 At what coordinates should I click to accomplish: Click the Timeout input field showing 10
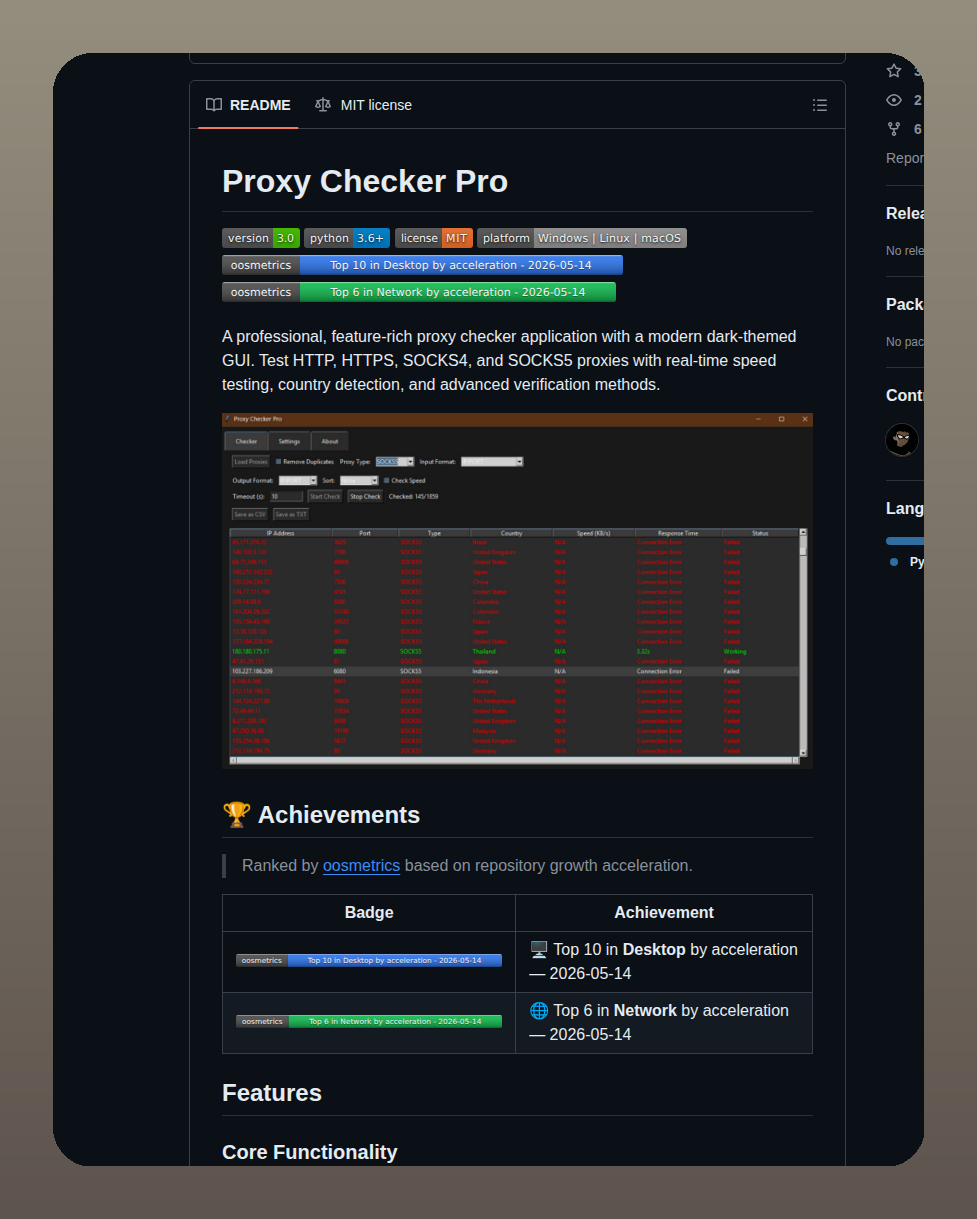(286, 496)
